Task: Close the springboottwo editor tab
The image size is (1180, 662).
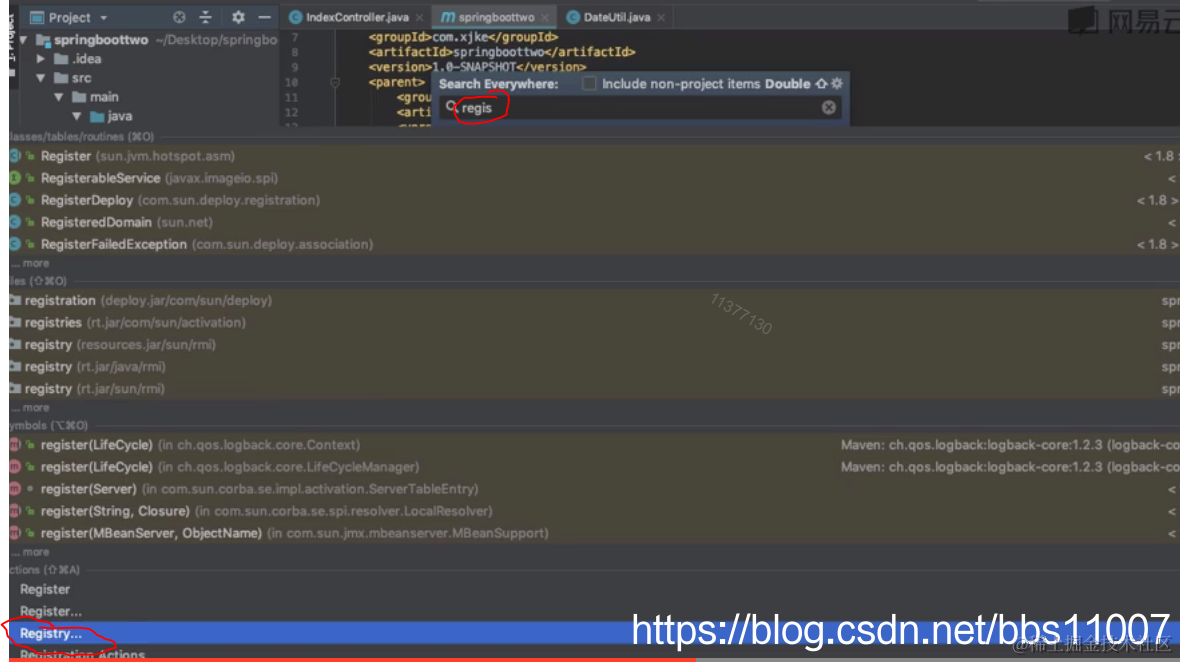Action: point(544,17)
